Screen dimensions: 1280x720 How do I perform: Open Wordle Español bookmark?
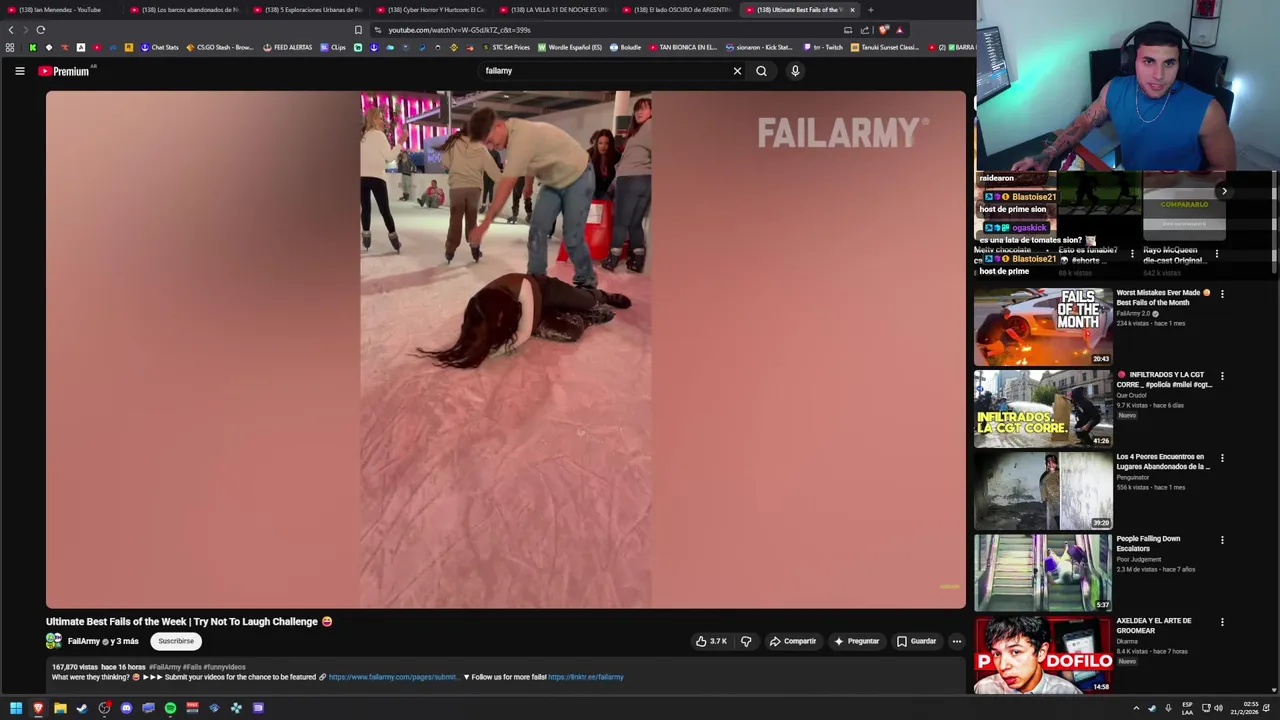[x=570, y=47]
